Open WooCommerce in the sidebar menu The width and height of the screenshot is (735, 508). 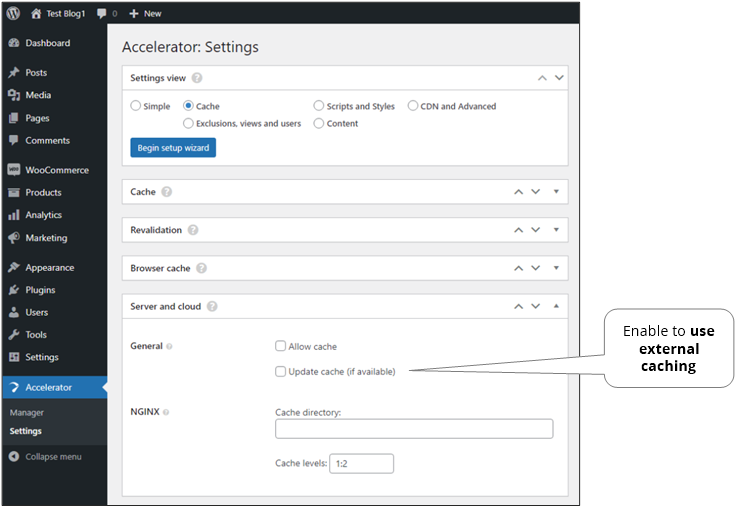click(56, 170)
